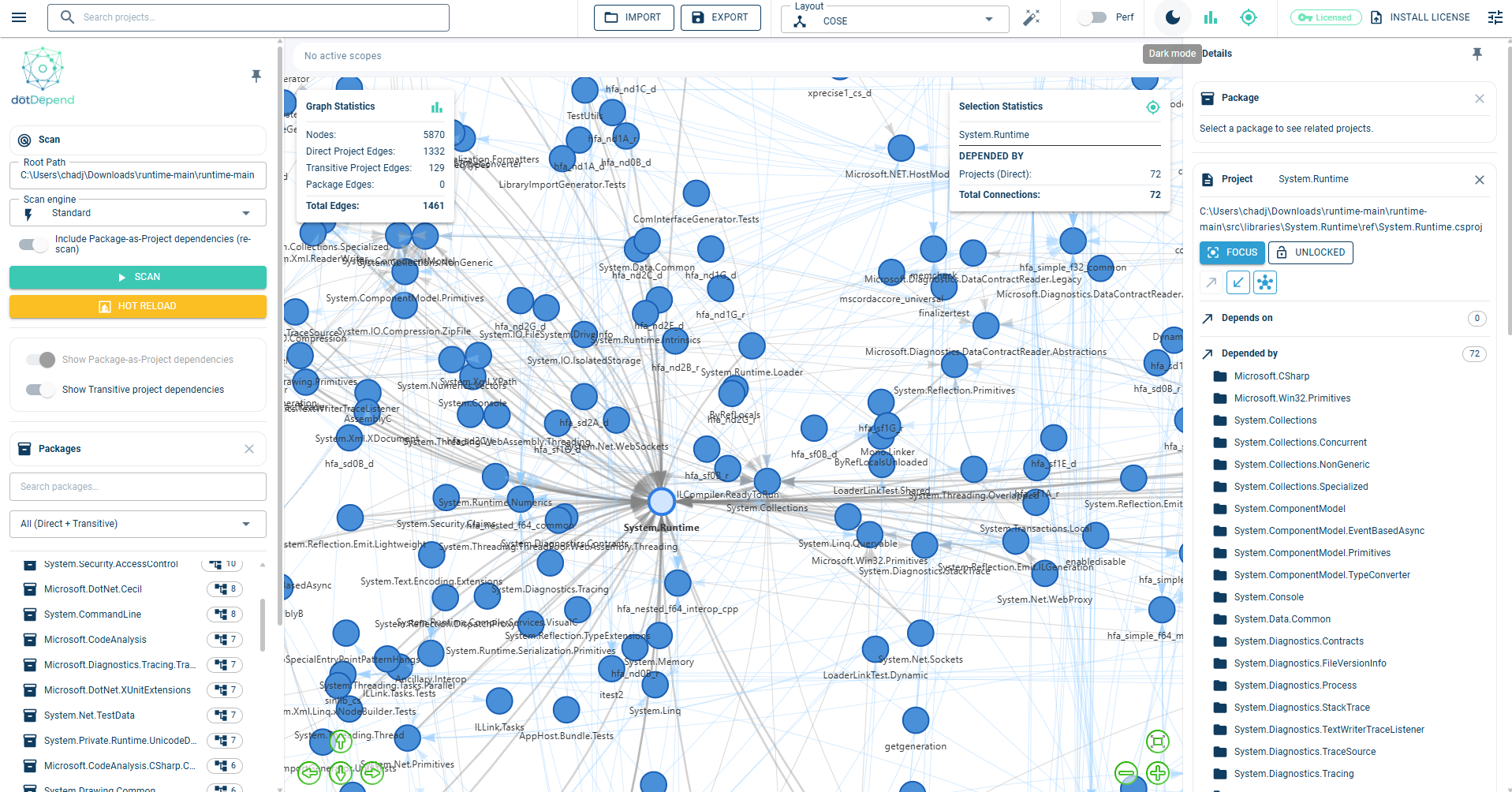Select Microsoft.CodeAnalysis in packages list
Image resolution: width=1512 pixels, height=792 pixels.
95,640
